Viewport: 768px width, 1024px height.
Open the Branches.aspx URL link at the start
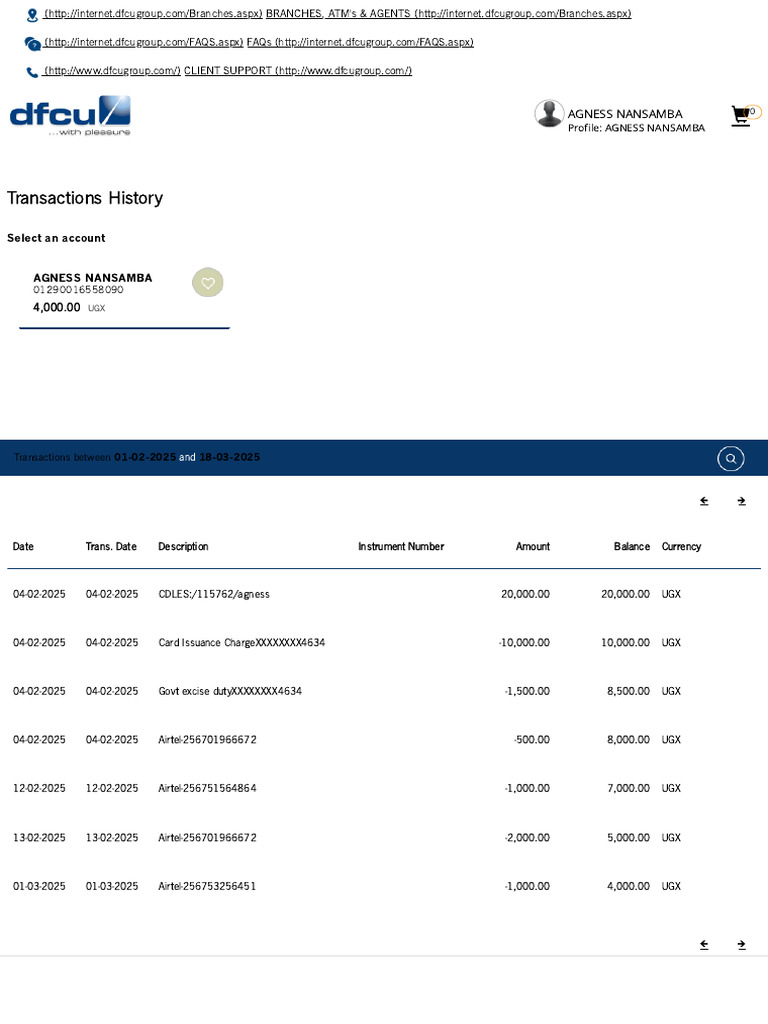coord(153,14)
